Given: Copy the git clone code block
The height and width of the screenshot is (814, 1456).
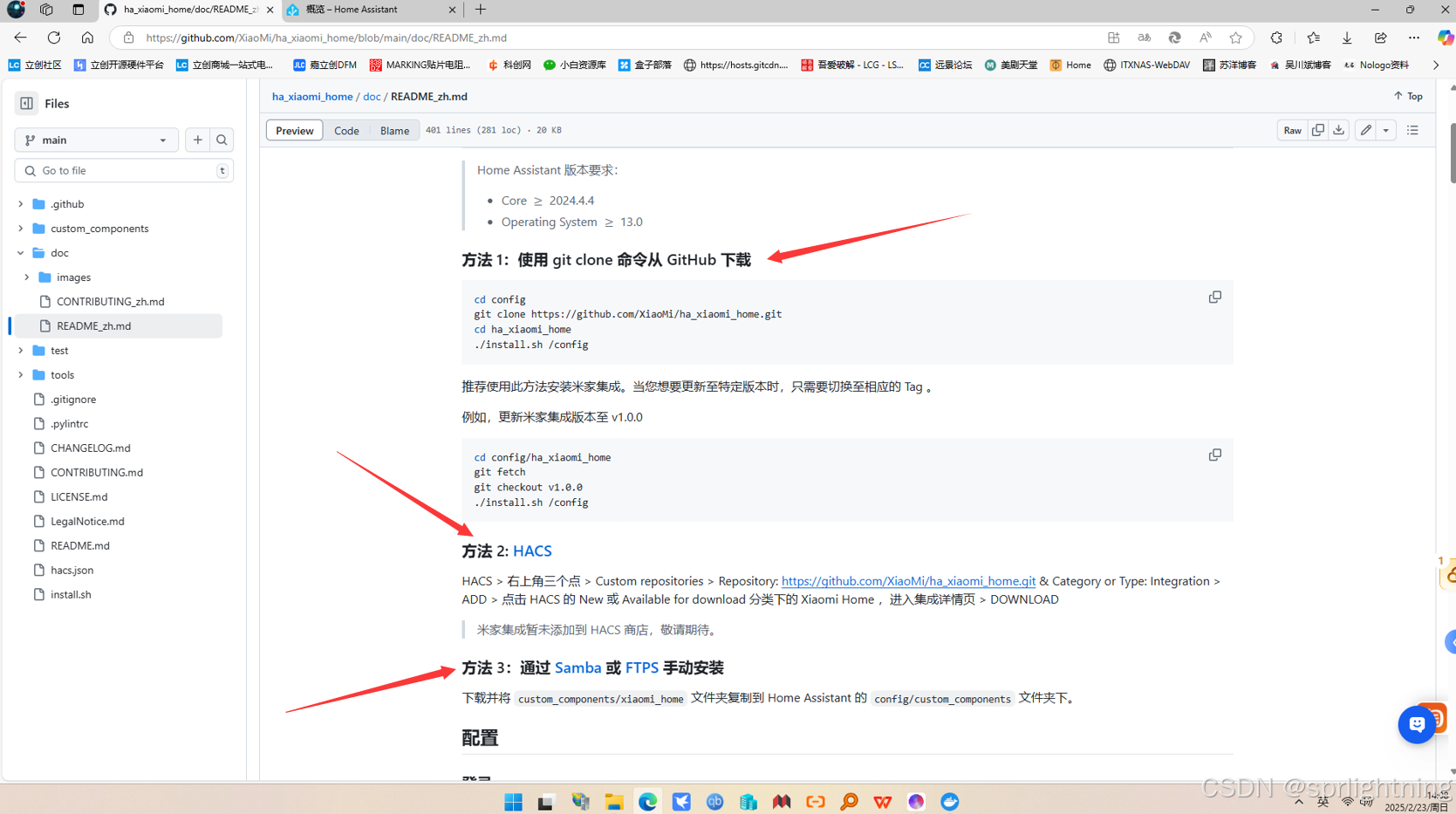Looking at the screenshot, I should point(1214,298).
